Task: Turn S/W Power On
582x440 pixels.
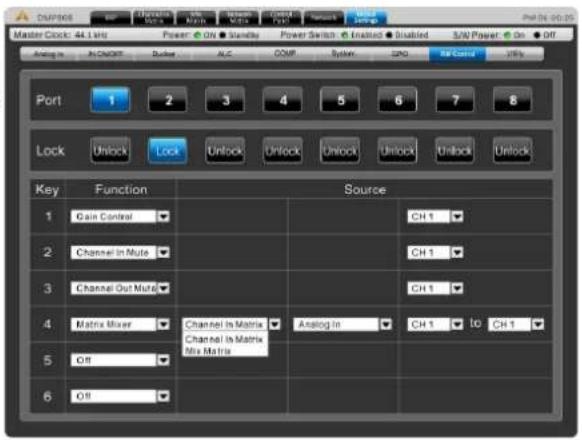Action: [507, 35]
